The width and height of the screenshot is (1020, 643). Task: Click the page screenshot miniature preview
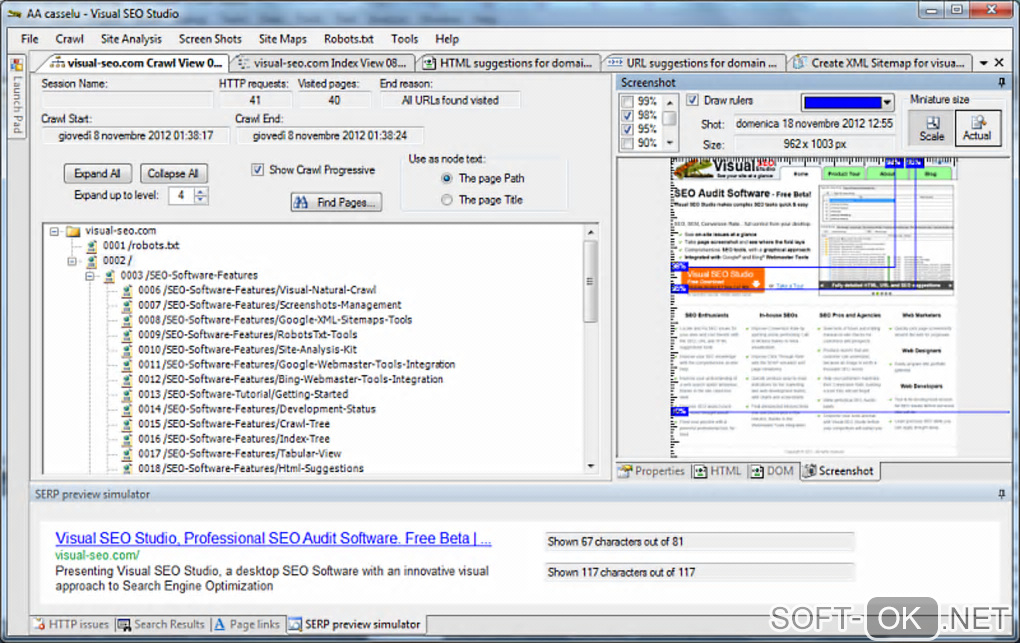(x=814, y=306)
